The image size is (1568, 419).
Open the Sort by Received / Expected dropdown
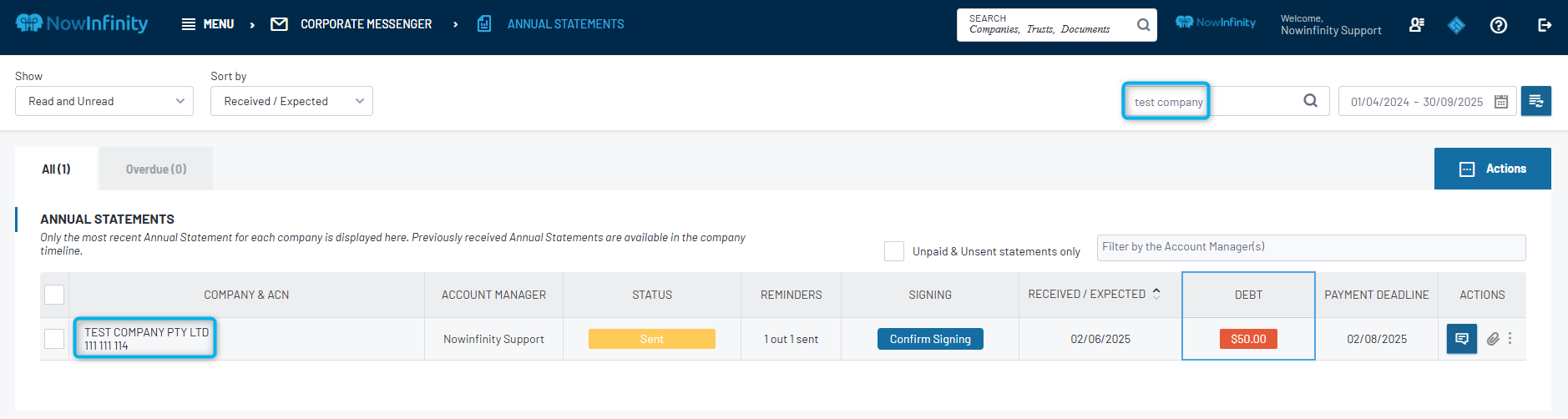tap(291, 101)
